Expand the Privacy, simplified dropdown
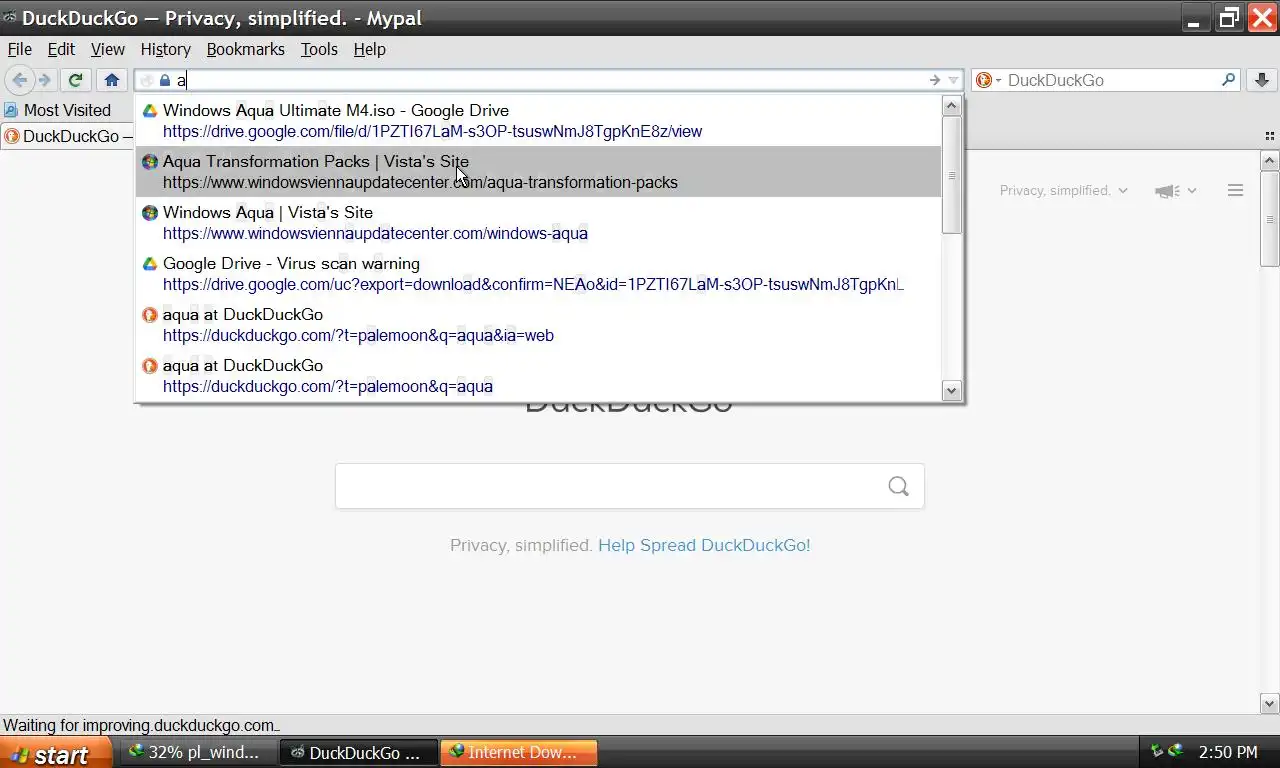 click(x=1064, y=190)
